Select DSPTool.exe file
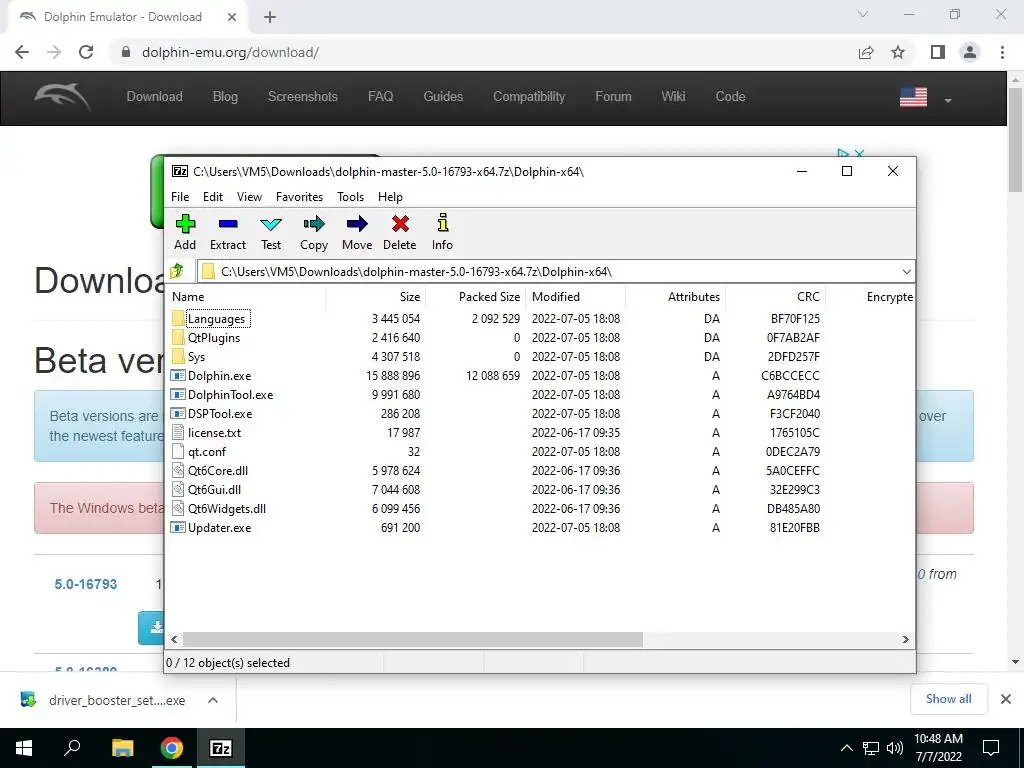This screenshot has height=768, width=1024. click(x=220, y=413)
